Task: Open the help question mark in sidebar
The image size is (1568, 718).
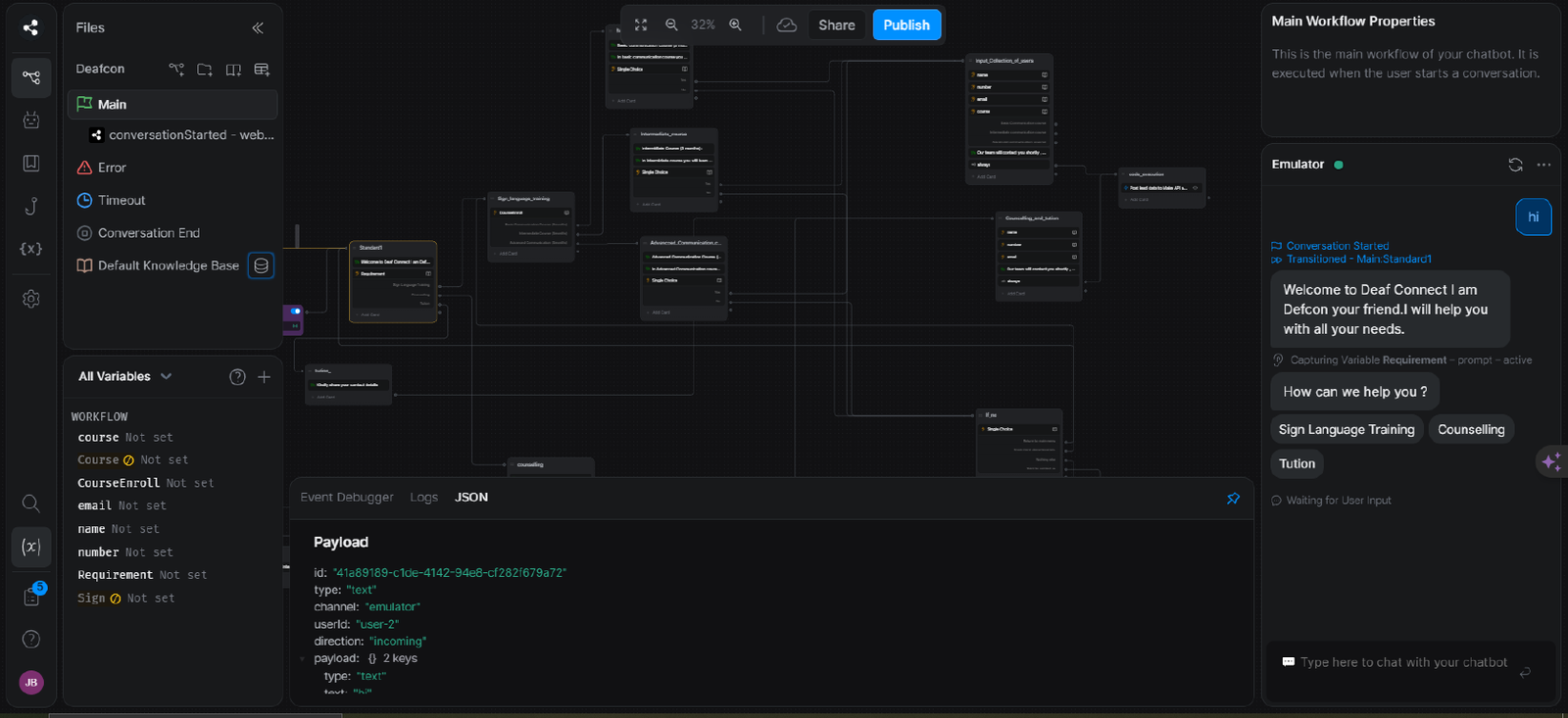Action: pos(31,639)
